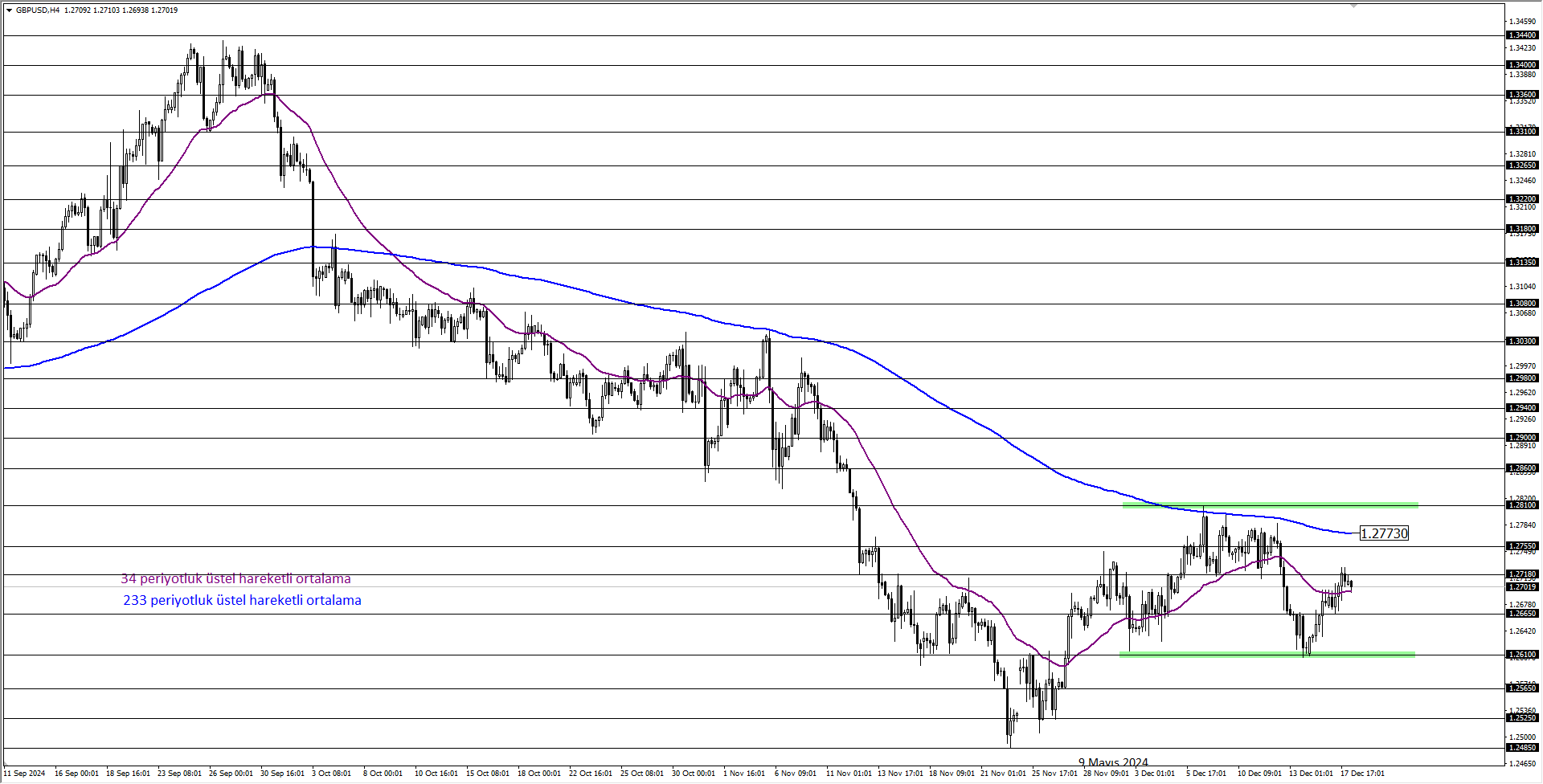This screenshot has height=784, width=1543.
Task: Click the 1.30300 horizontal line price tag
Action: coord(1522,341)
